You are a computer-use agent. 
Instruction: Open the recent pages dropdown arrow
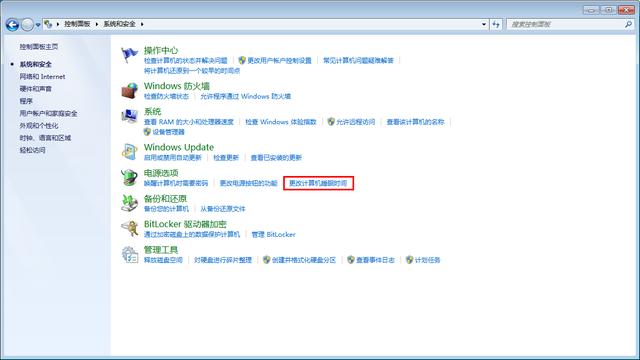(38, 24)
